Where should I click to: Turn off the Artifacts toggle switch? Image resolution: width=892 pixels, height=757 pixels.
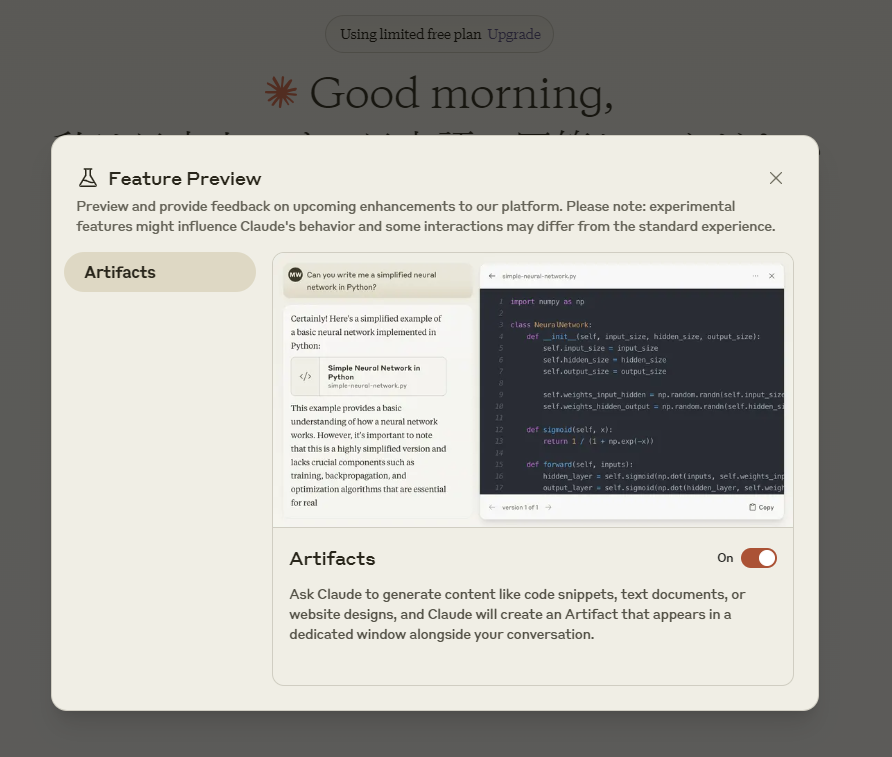click(758, 558)
